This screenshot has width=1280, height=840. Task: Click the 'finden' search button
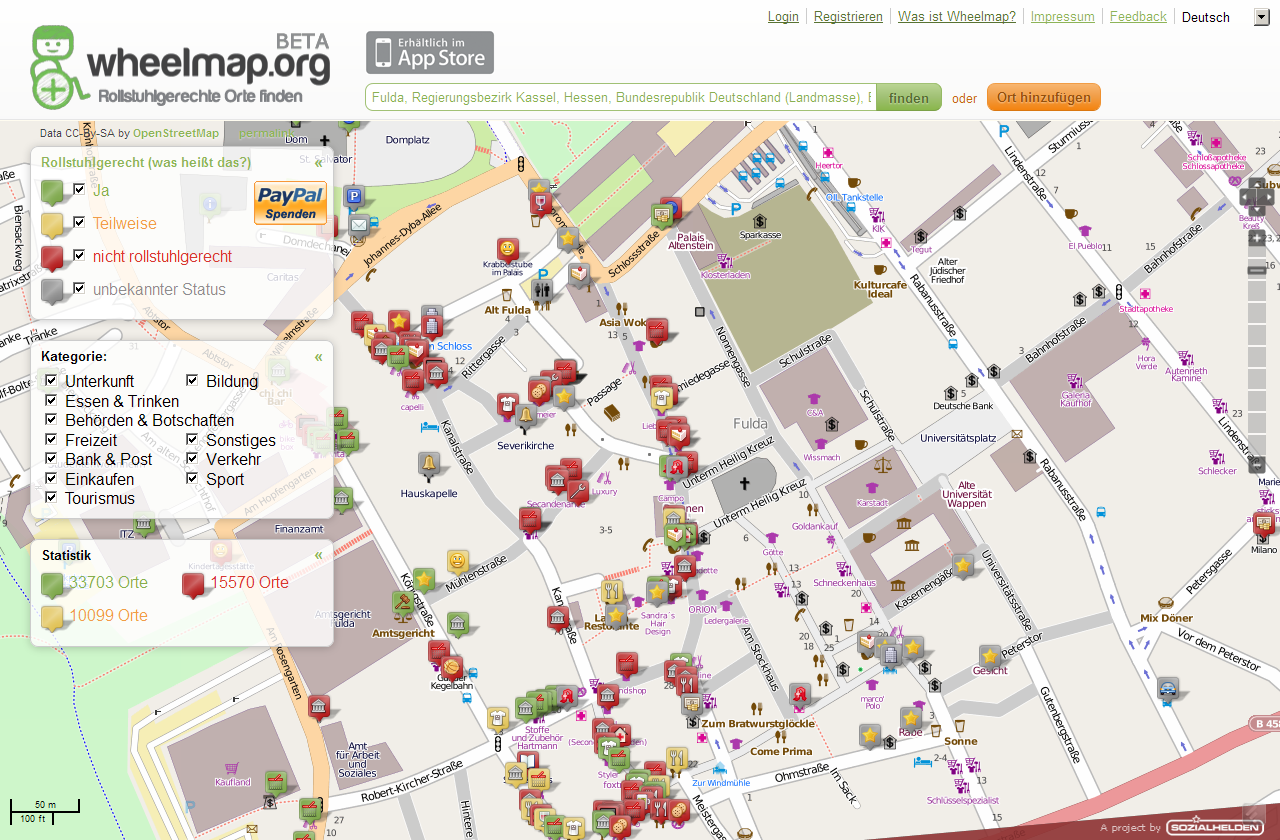point(909,97)
